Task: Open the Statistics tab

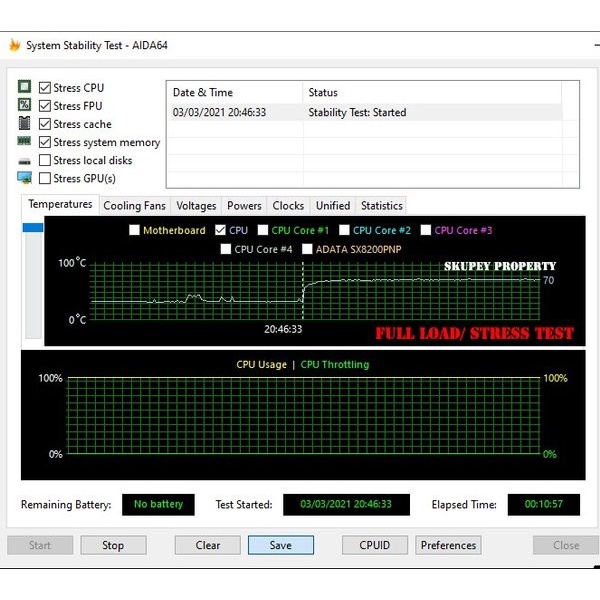Action: [x=381, y=206]
